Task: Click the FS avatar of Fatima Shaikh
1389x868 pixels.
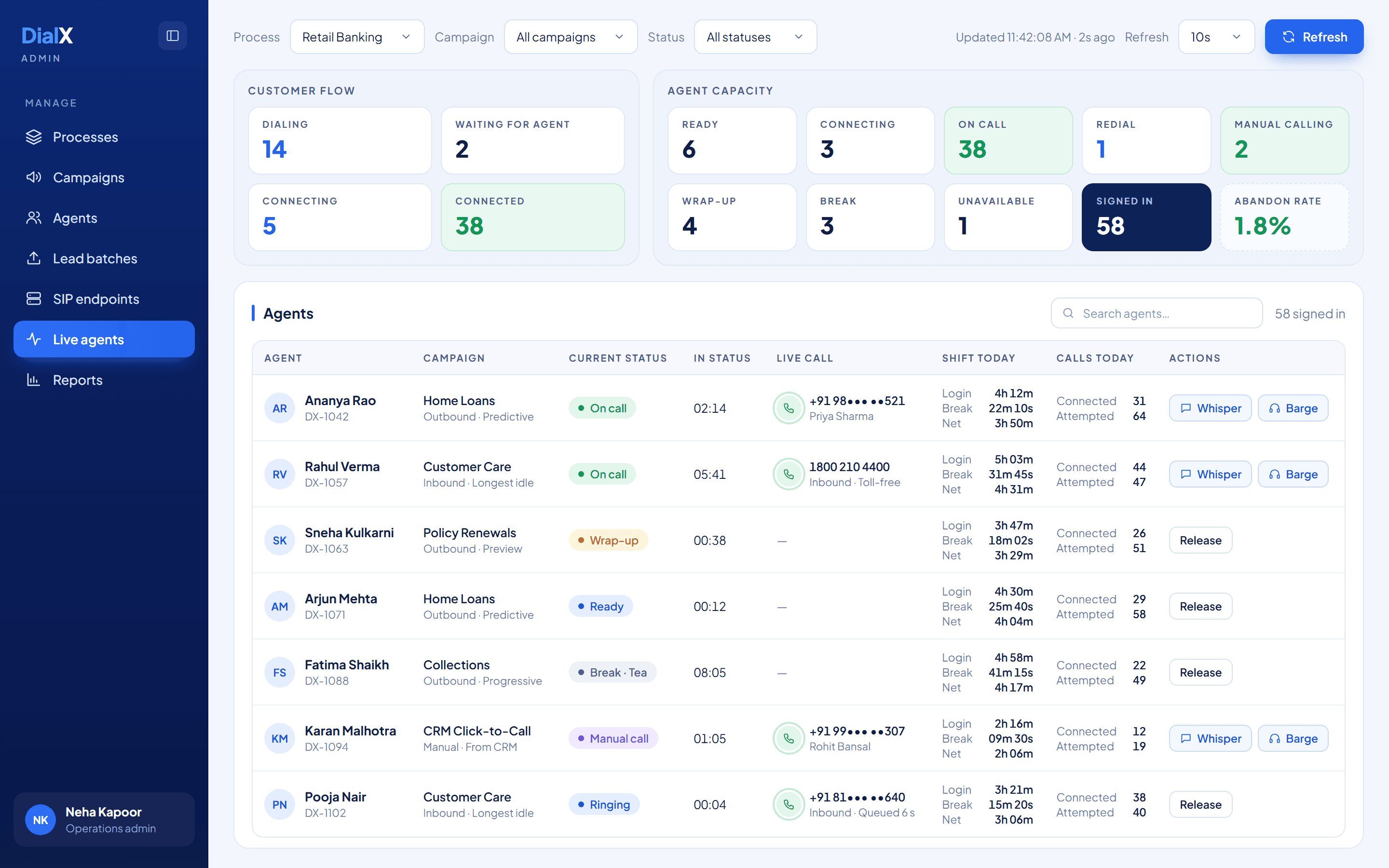Action: click(280, 672)
